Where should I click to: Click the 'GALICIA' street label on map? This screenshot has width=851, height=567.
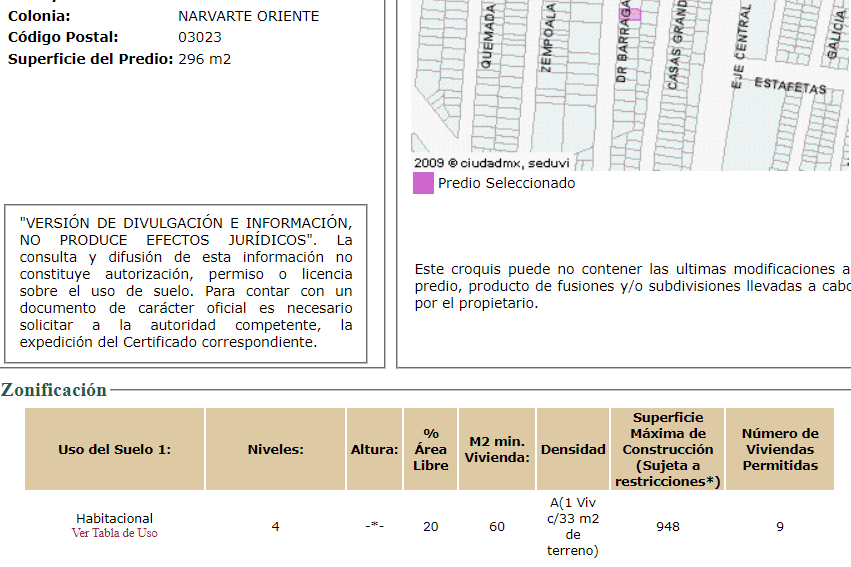[x=836, y=34]
